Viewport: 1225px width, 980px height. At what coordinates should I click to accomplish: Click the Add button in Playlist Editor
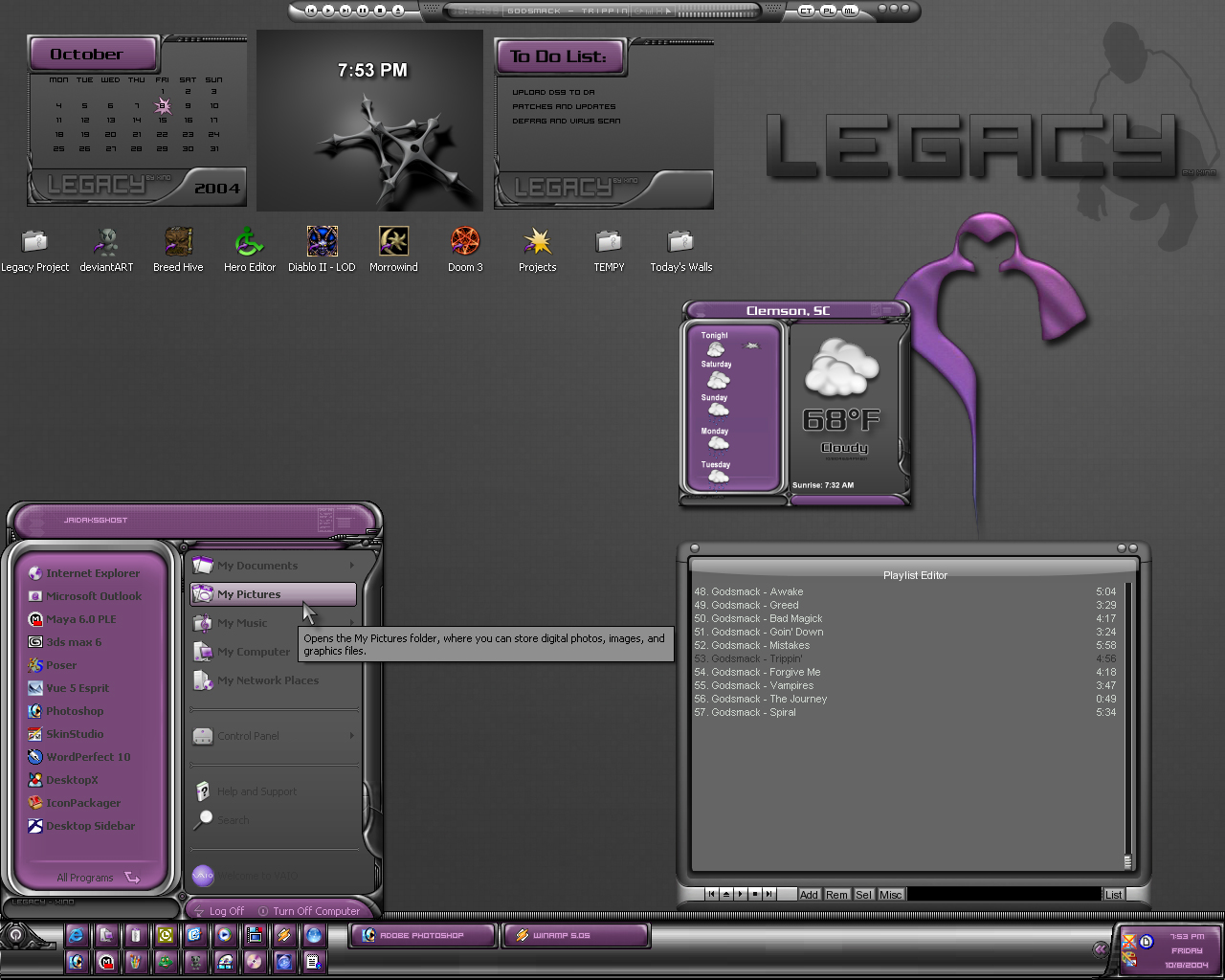click(x=809, y=895)
